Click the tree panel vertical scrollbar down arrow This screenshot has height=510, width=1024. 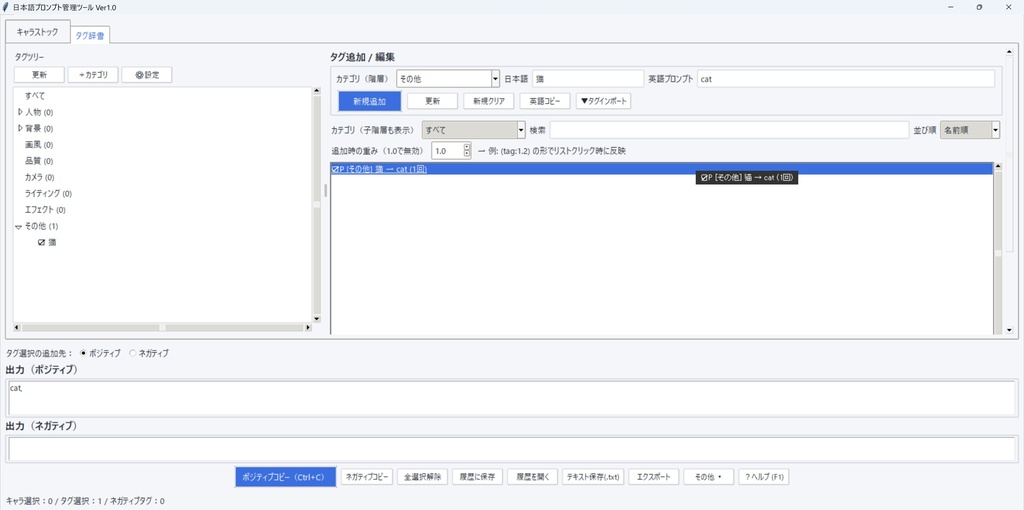[317, 319]
